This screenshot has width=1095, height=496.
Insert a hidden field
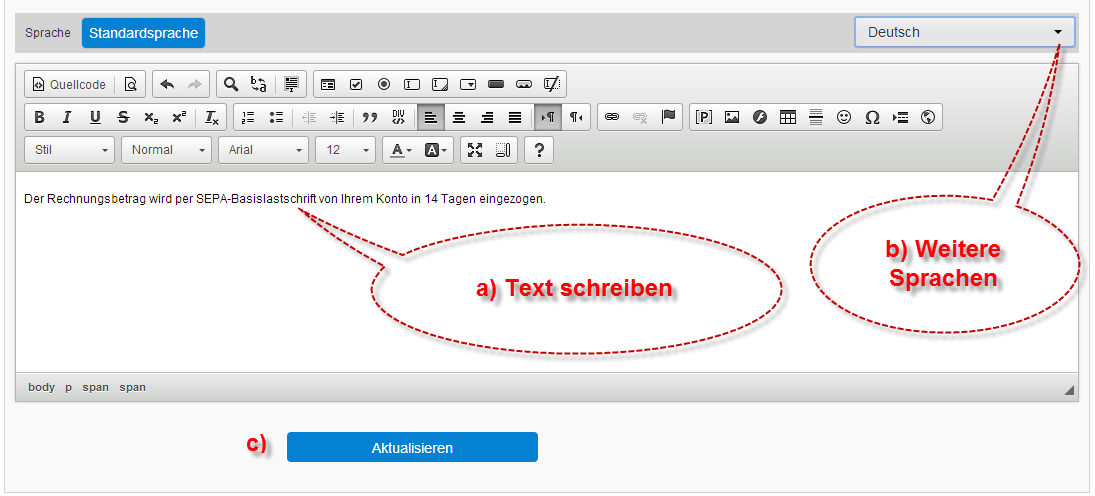pos(552,85)
